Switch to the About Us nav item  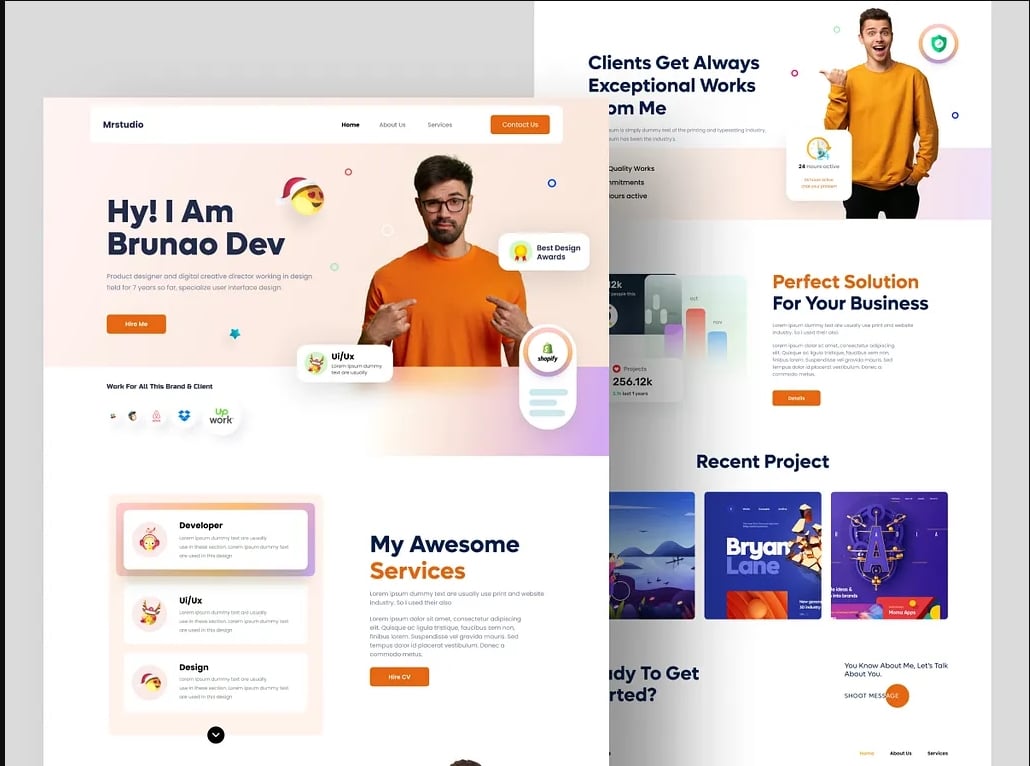click(392, 125)
